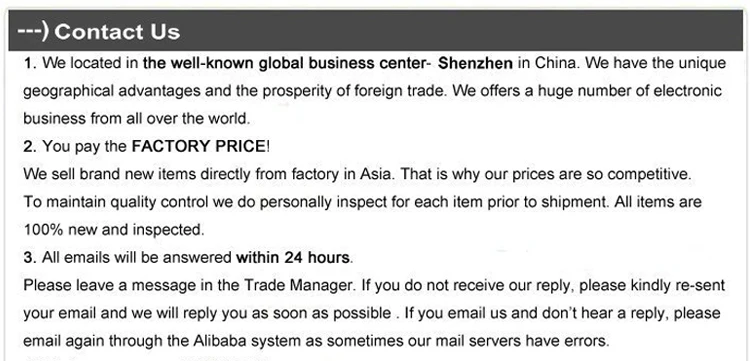750x361 pixels.
Task: Click the arrow symbol before Contact Us
Action: coord(33,32)
